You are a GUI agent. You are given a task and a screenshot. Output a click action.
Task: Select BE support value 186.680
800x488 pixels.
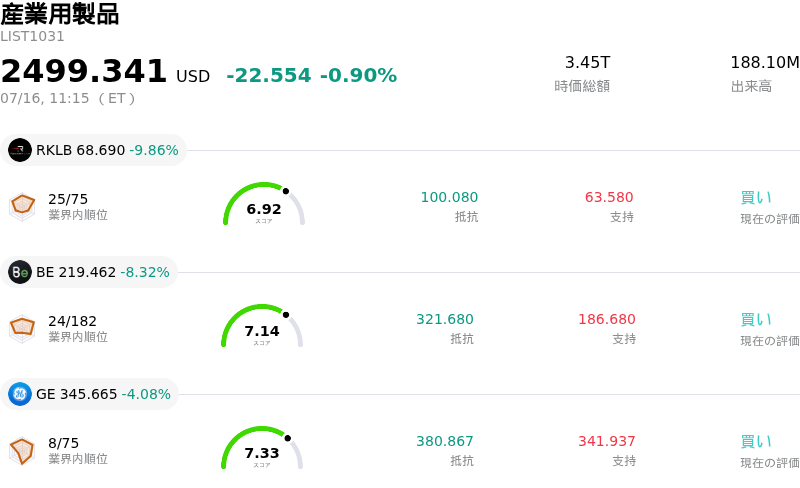(x=607, y=319)
